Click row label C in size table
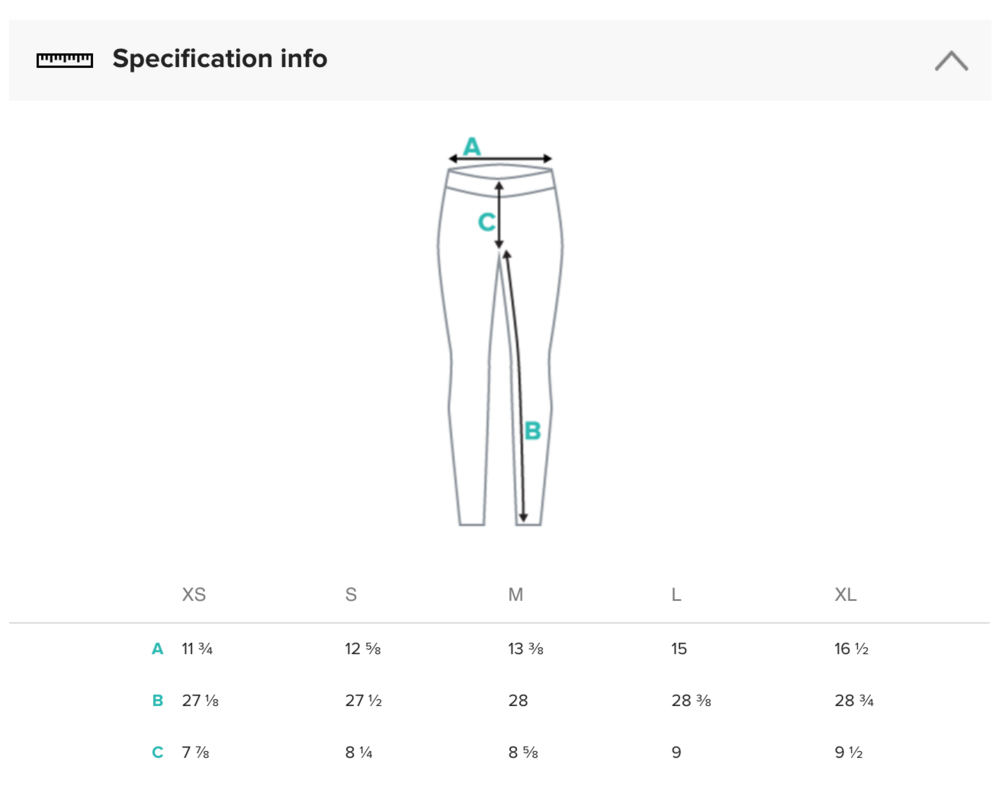The height and width of the screenshot is (796, 1005). coord(157,752)
